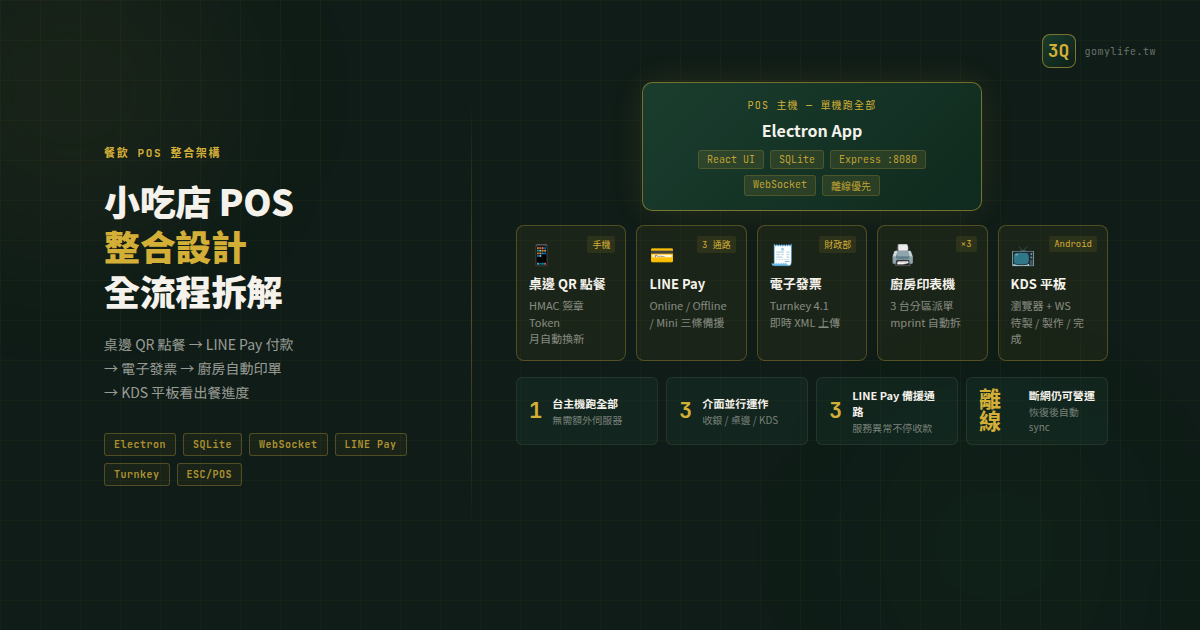Viewport: 1200px width, 630px height.
Task: Click the WebSocket chip in Electron App box
Action: (779, 185)
